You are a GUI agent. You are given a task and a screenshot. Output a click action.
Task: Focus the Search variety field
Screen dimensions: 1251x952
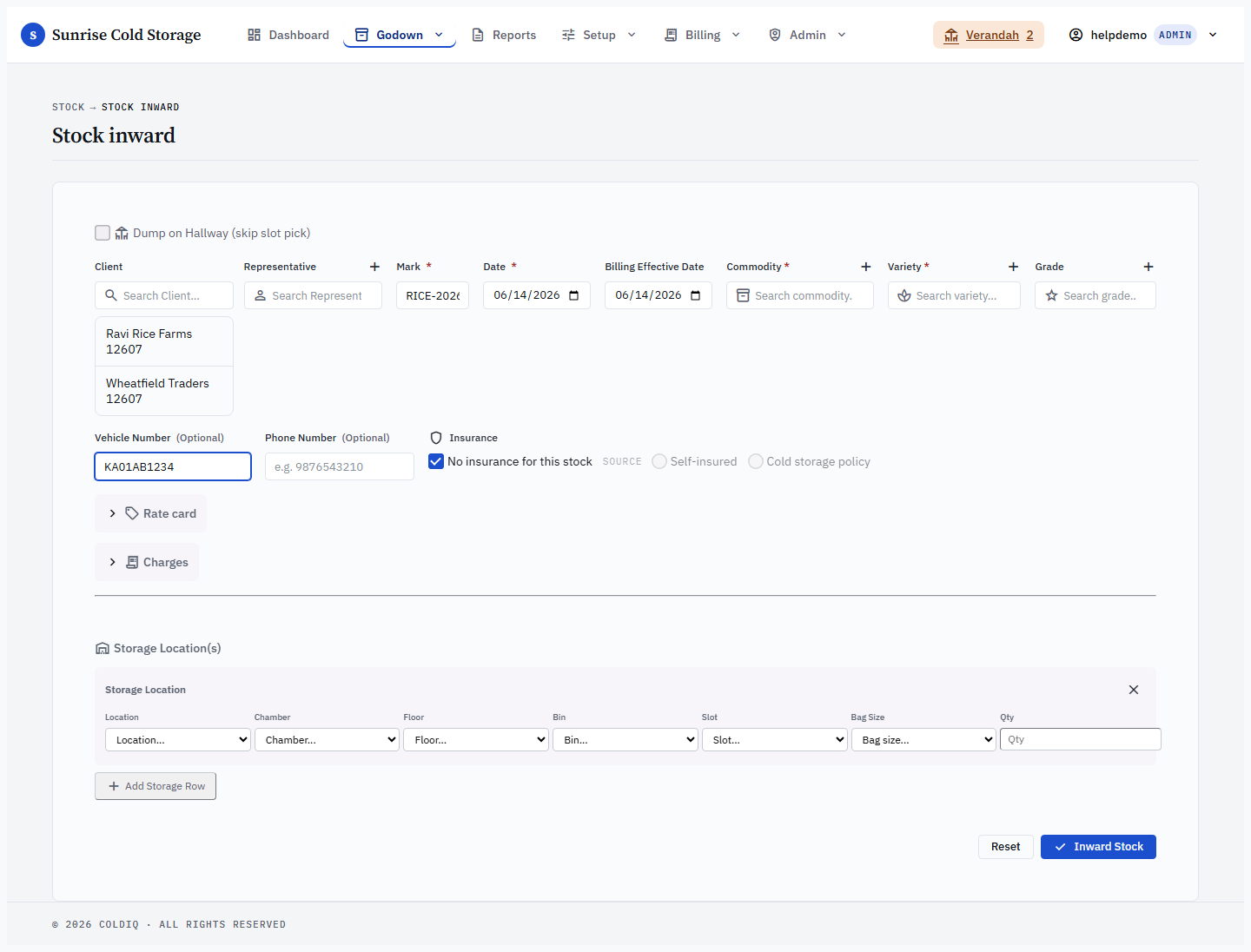pyautogui.click(x=954, y=295)
